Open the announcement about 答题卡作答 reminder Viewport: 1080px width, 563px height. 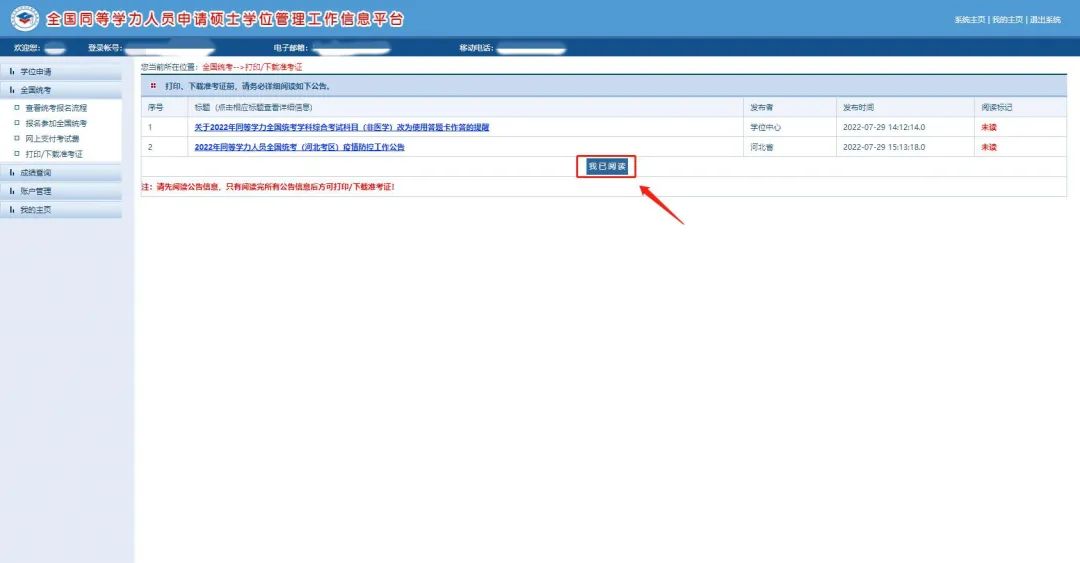(x=341, y=128)
